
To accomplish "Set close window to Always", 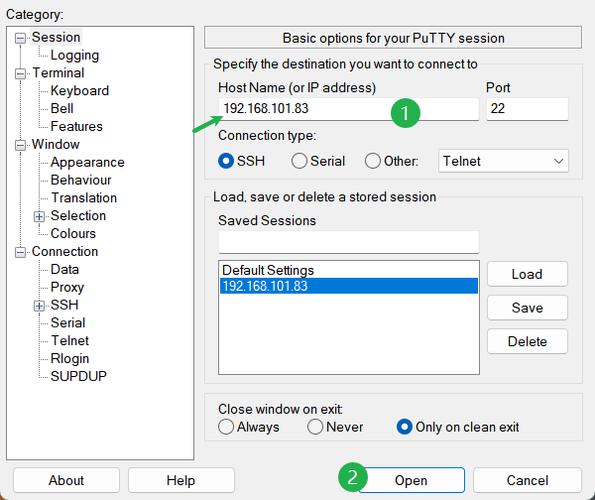I will click(x=226, y=427).
